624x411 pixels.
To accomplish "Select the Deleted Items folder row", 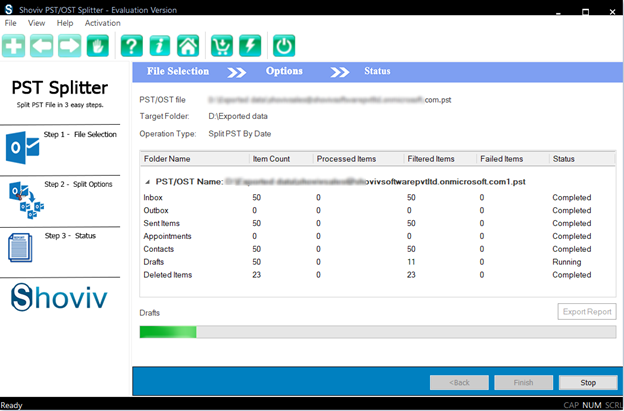I will pyautogui.click(x=377, y=275).
